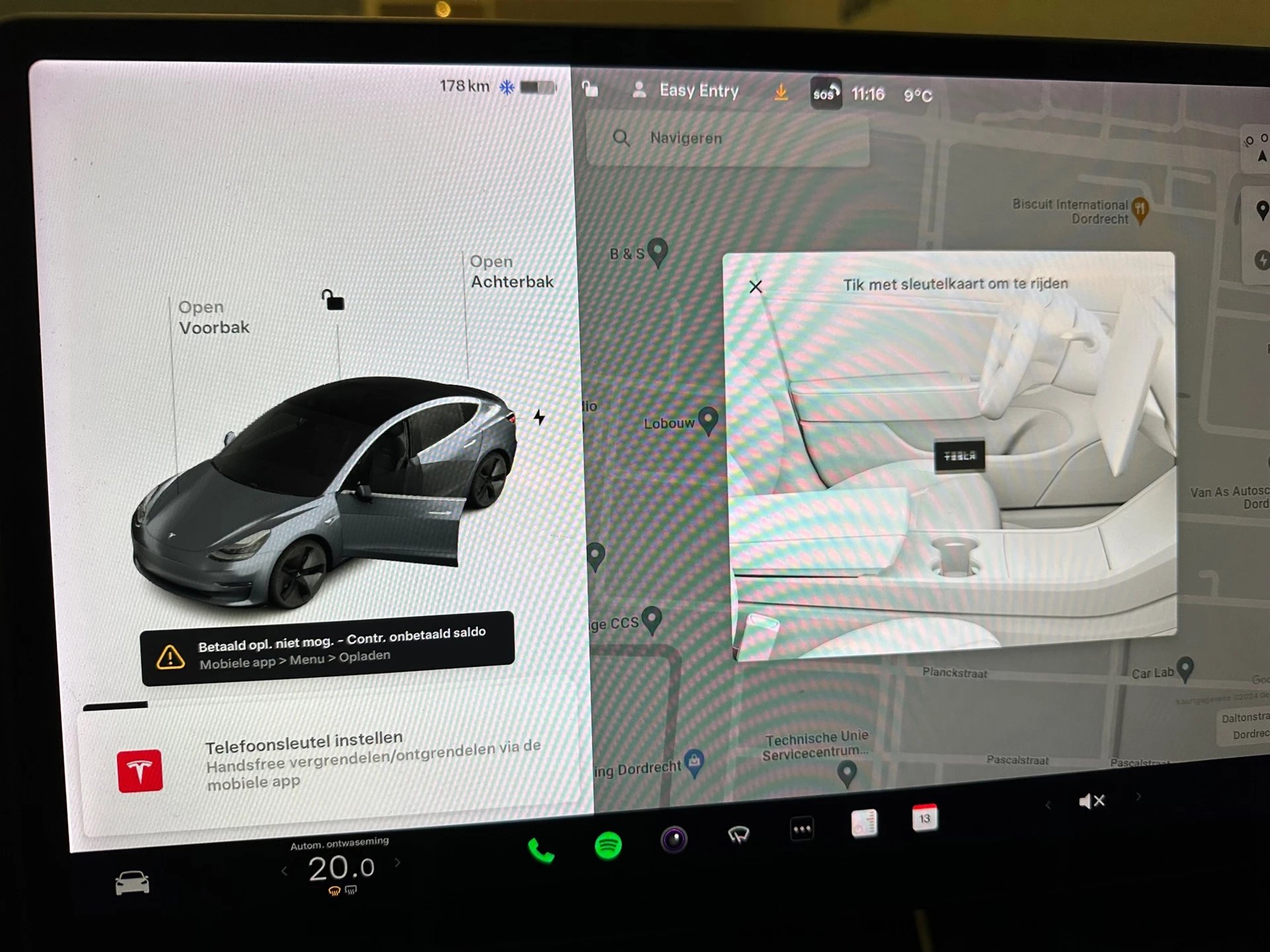1270x952 pixels.
Task: Open the energy app icon
Action: (x=864, y=823)
